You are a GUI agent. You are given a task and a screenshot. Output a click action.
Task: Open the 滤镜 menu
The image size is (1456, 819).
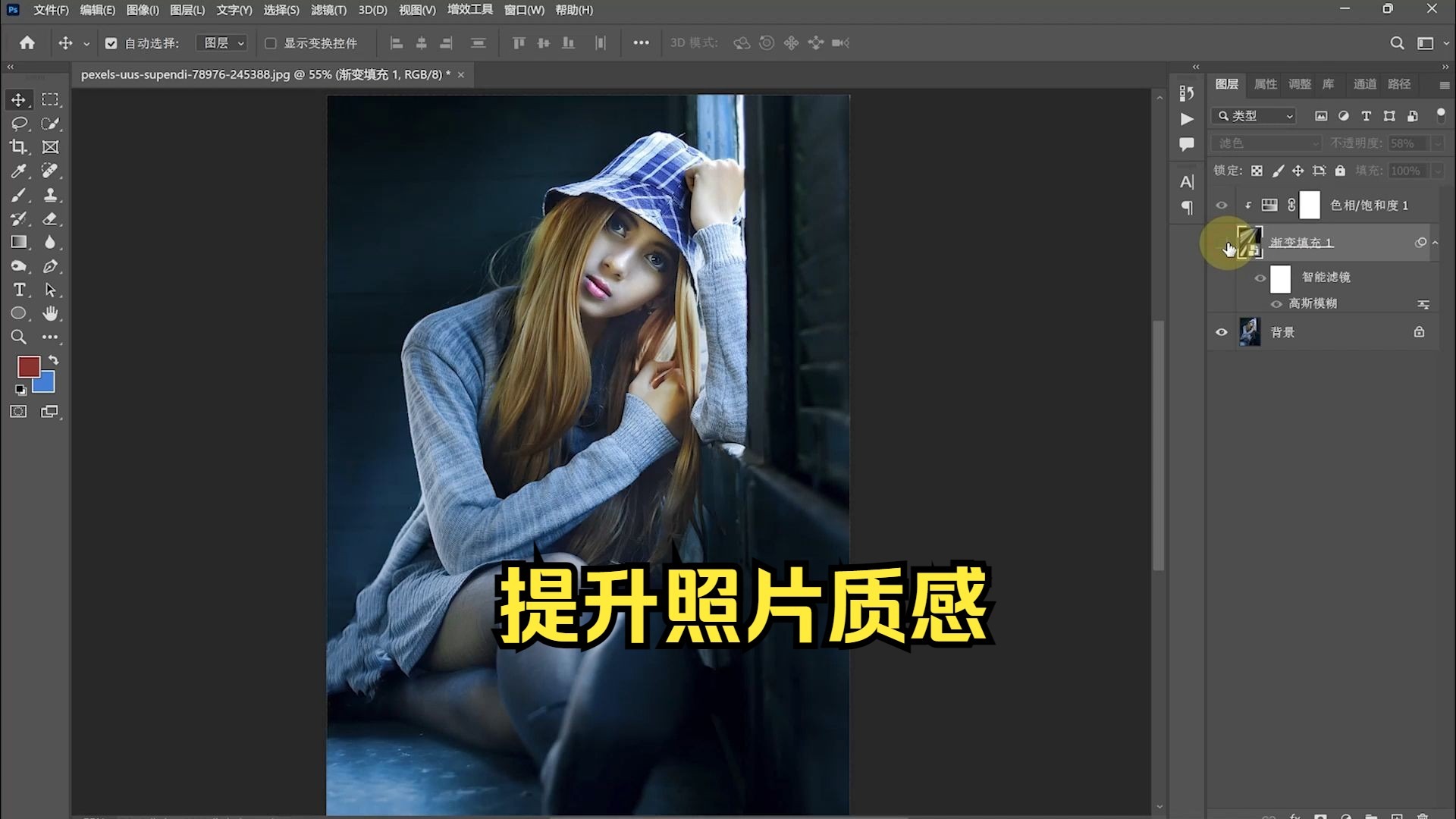[x=329, y=11]
